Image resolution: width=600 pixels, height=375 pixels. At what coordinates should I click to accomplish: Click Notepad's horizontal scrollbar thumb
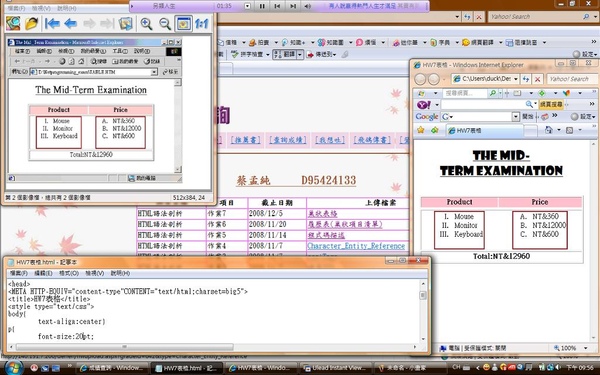(124, 347)
